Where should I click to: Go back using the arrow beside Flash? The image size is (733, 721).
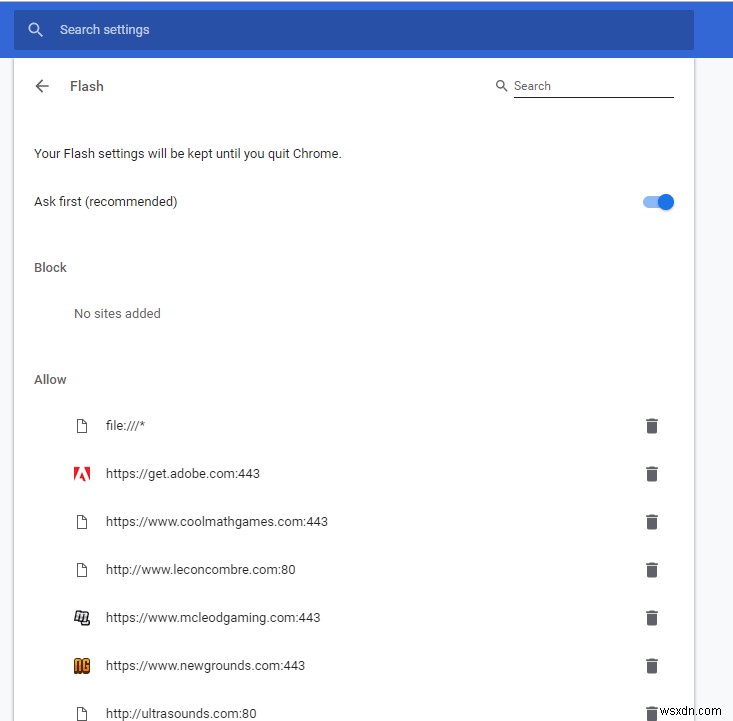click(42, 86)
